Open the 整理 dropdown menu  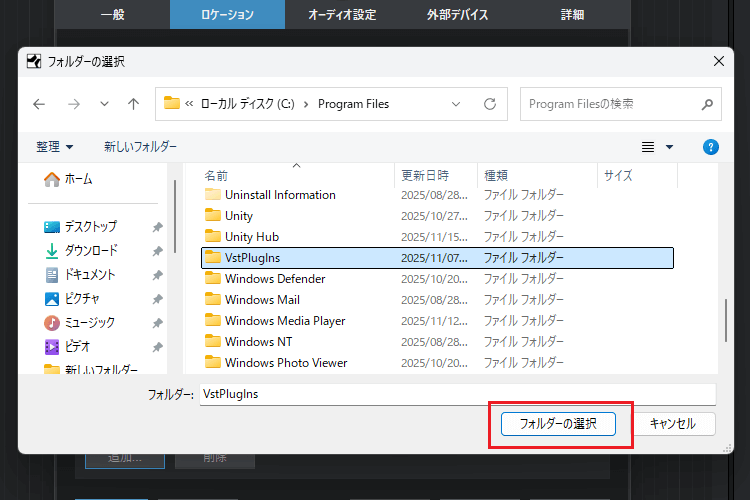55,147
